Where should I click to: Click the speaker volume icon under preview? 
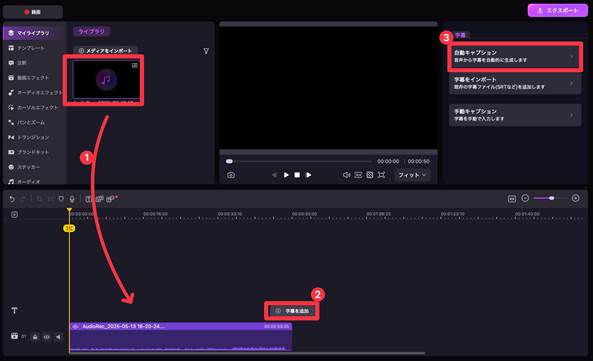click(346, 175)
